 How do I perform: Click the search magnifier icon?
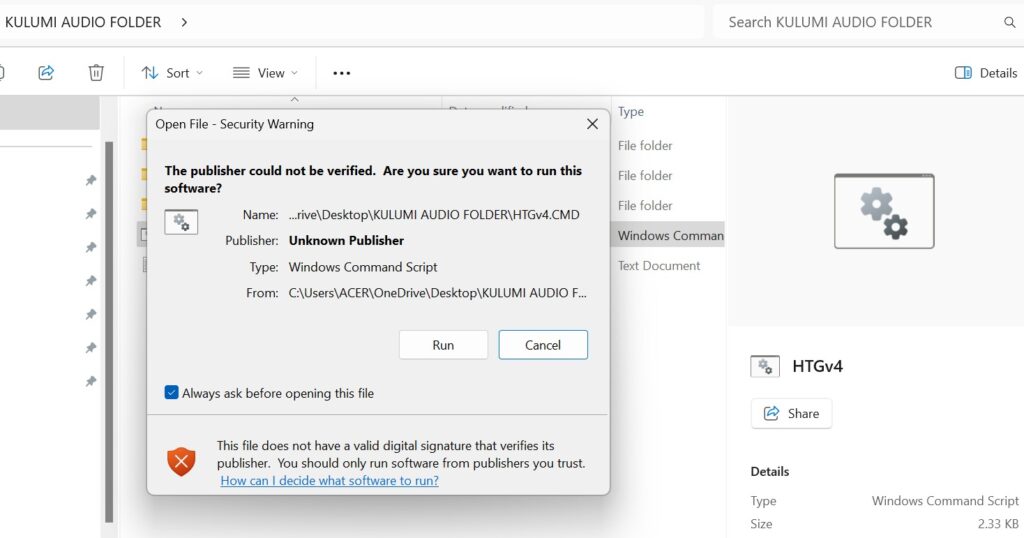1010,22
